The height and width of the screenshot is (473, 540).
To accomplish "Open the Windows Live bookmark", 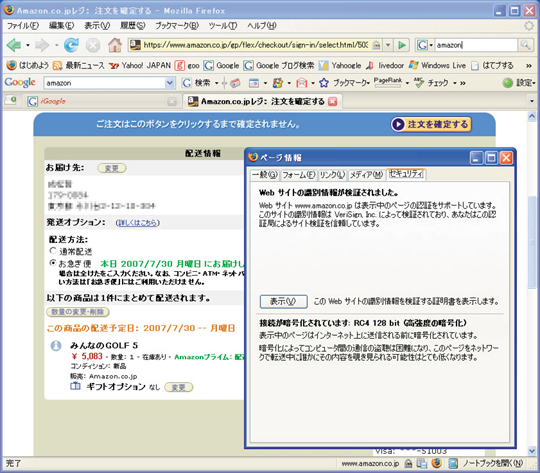I will point(437,65).
